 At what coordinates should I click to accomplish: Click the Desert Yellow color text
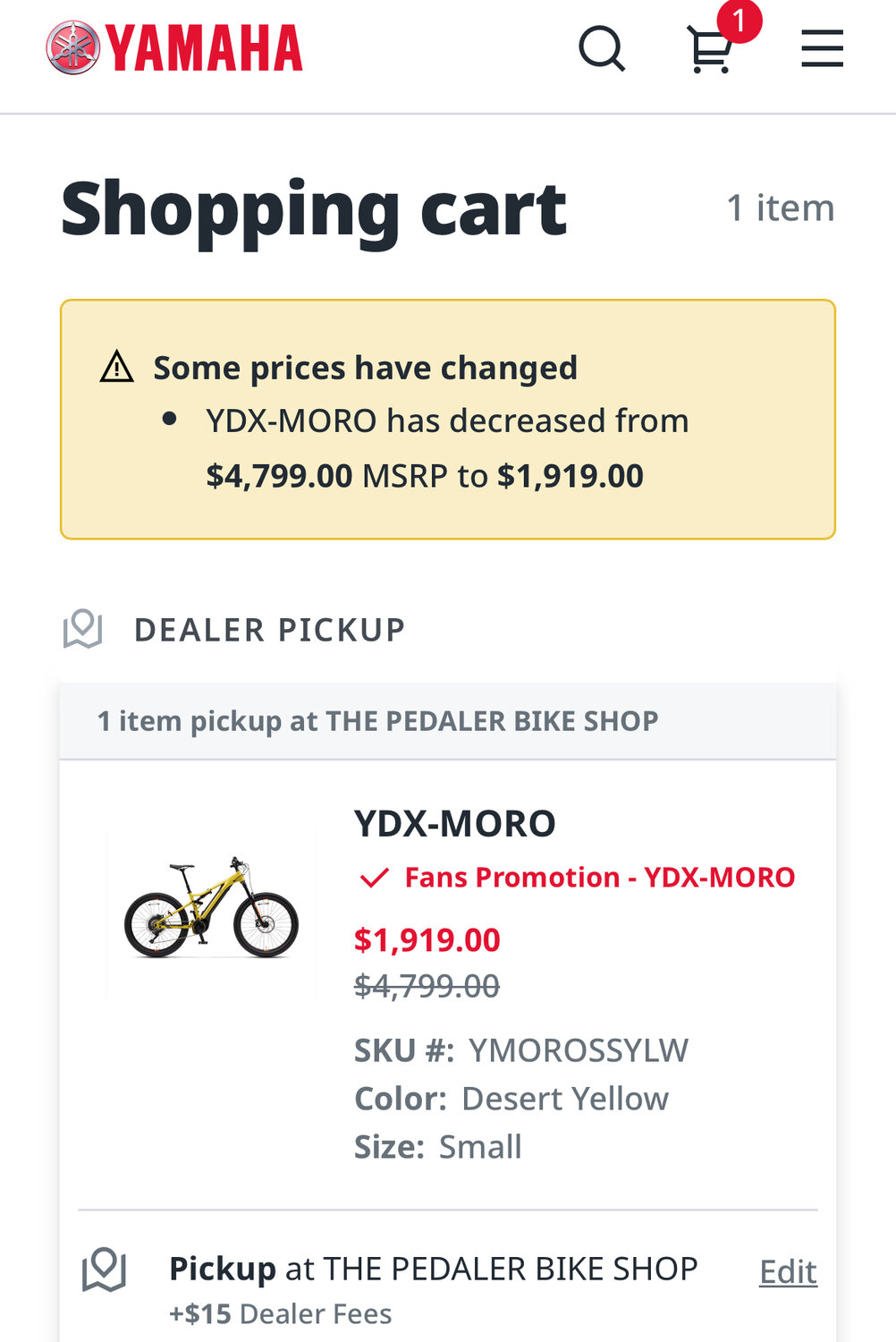(x=564, y=1099)
